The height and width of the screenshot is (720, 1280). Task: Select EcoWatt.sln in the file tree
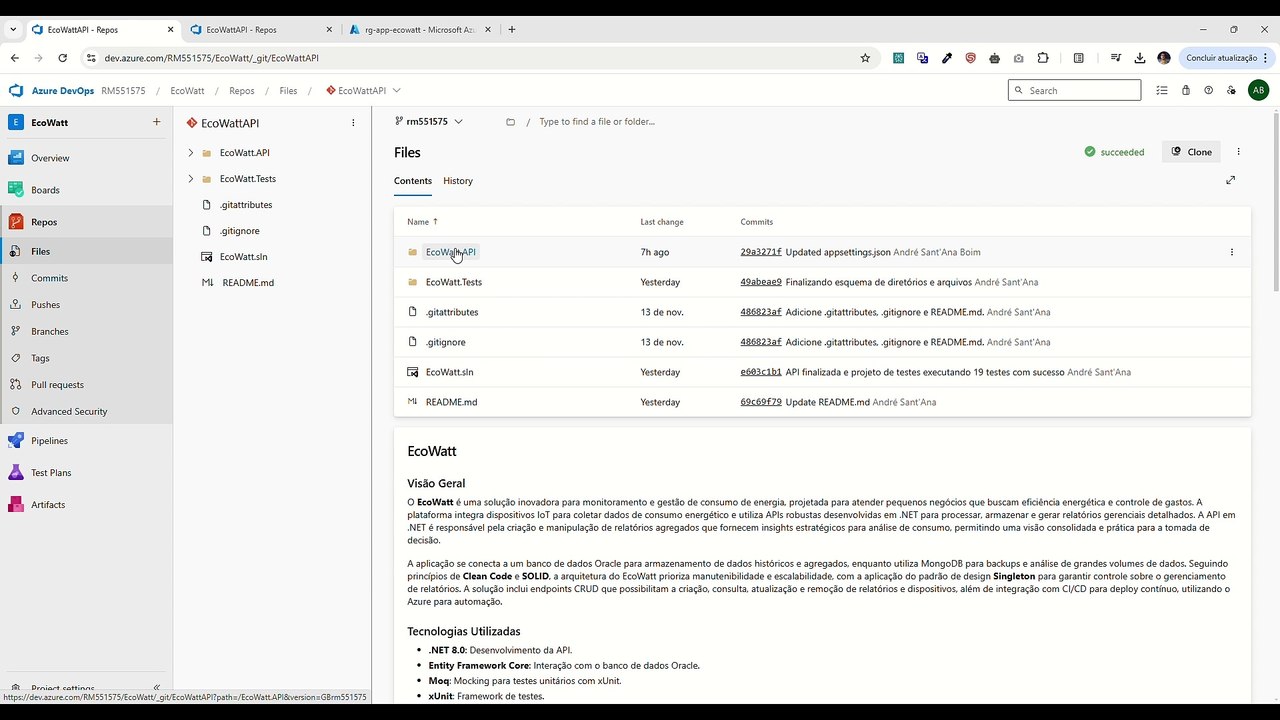tap(243, 257)
